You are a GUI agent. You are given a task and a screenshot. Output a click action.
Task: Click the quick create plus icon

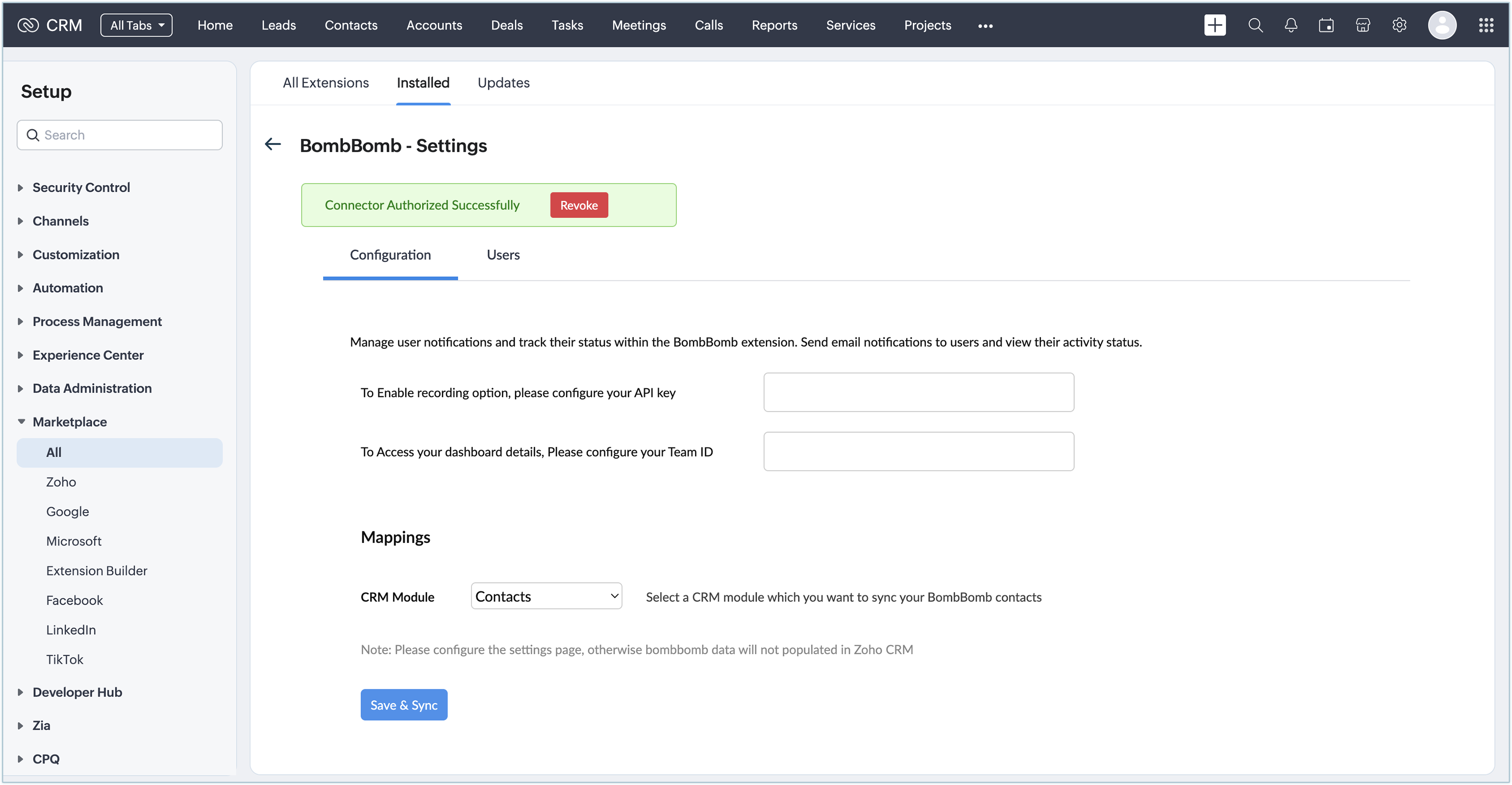click(x=1214, y=25)
